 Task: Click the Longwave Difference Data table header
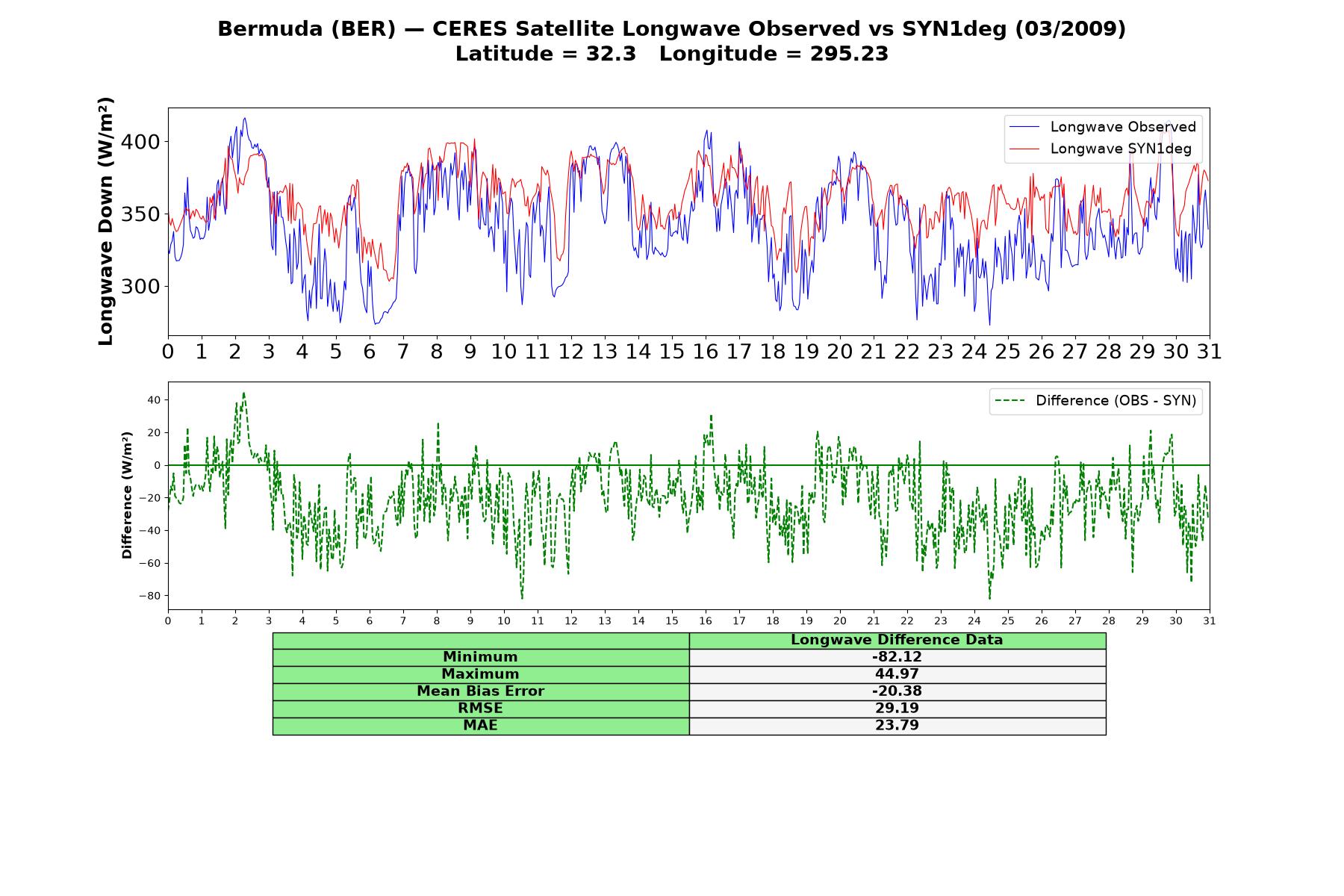[x=897, y=640]
